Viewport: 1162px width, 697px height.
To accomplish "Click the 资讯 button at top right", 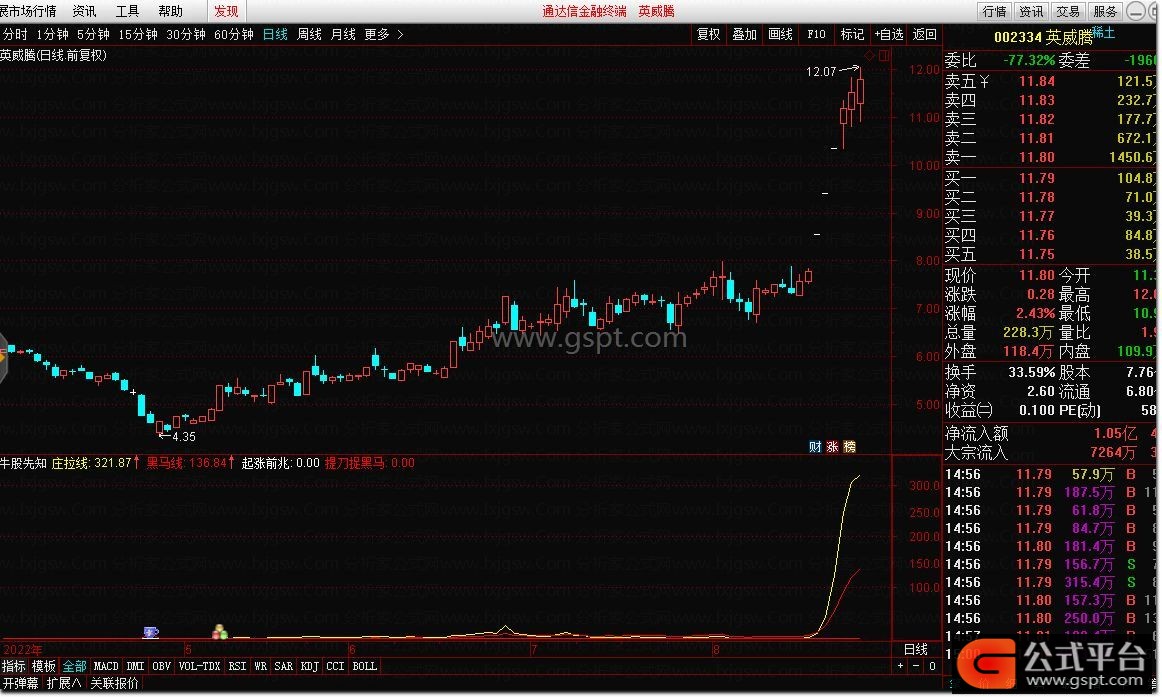I will (x=1031, y=11).
